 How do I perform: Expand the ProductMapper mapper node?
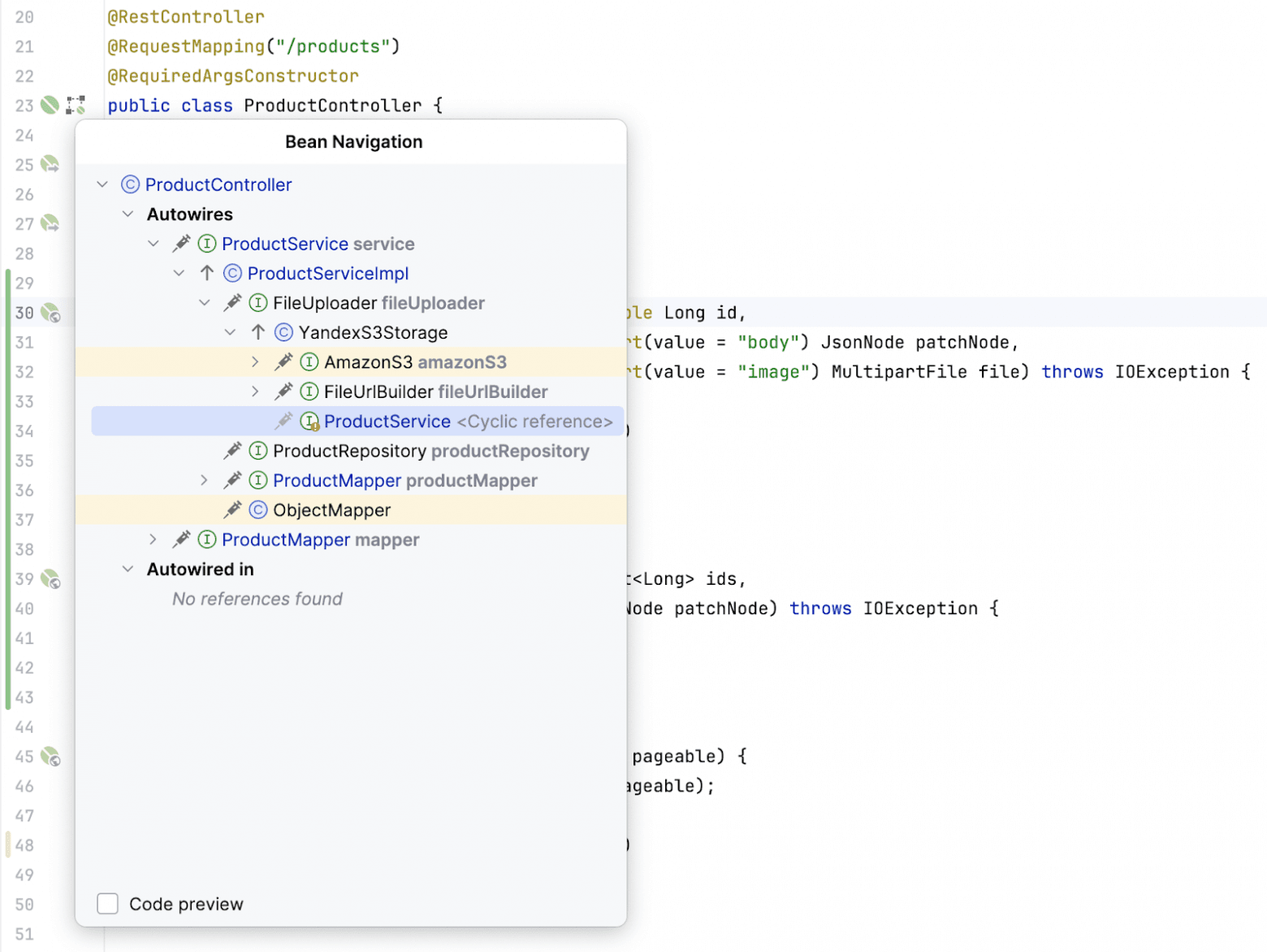[x=153, y=539]
